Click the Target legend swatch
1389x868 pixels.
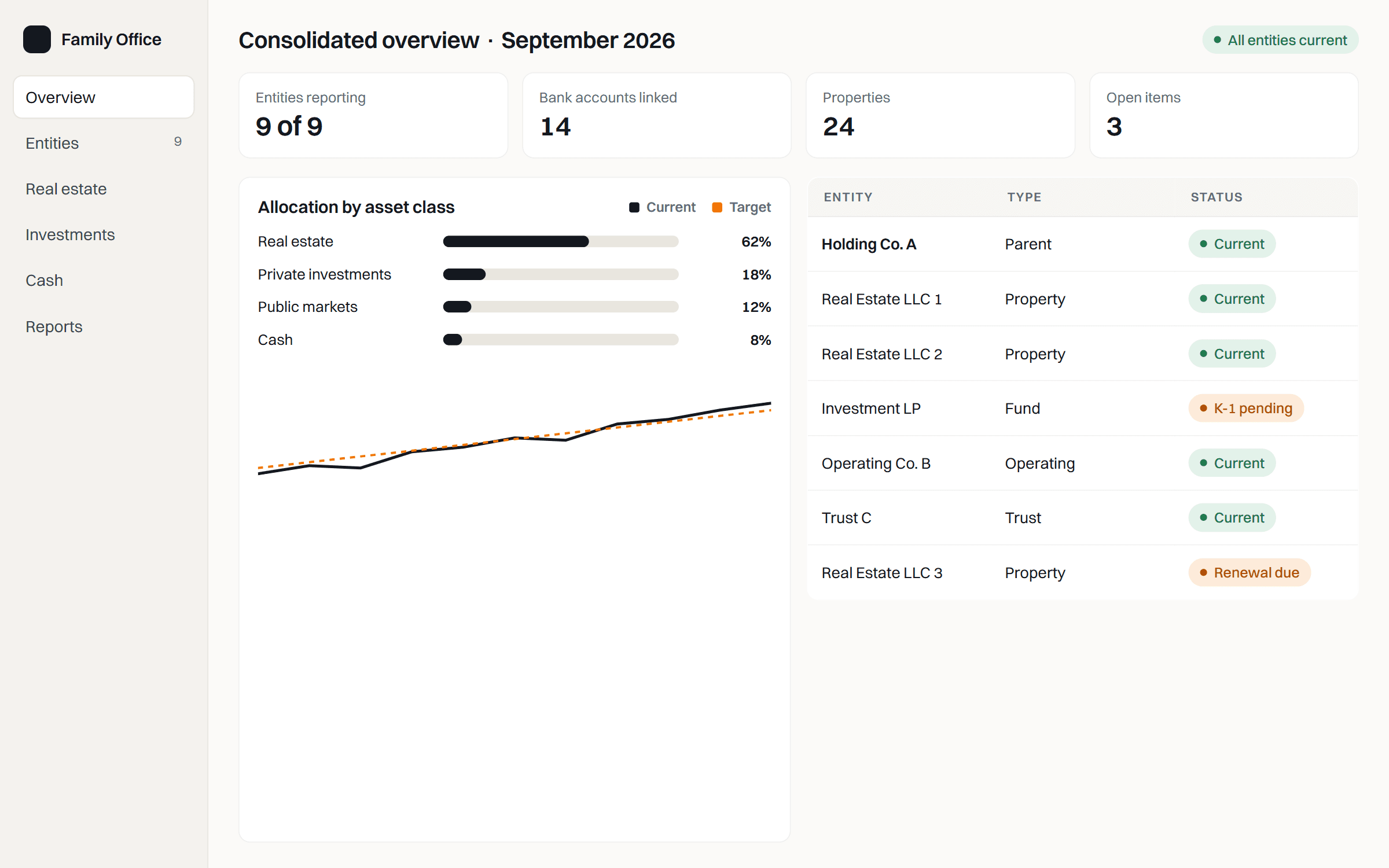point(717,207)
